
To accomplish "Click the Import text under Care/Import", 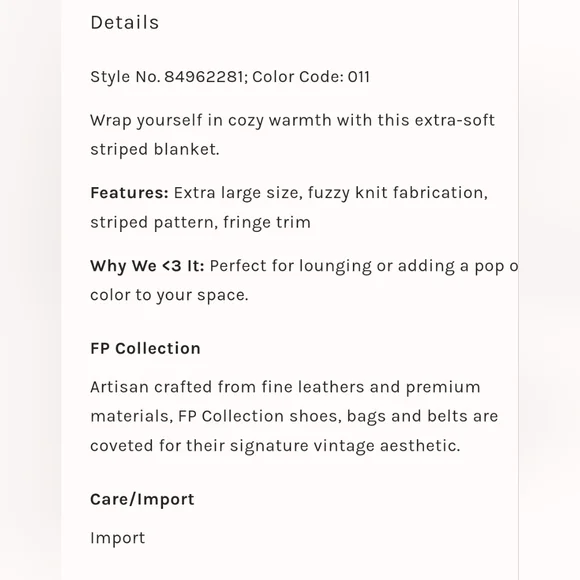I will point(118,538).
